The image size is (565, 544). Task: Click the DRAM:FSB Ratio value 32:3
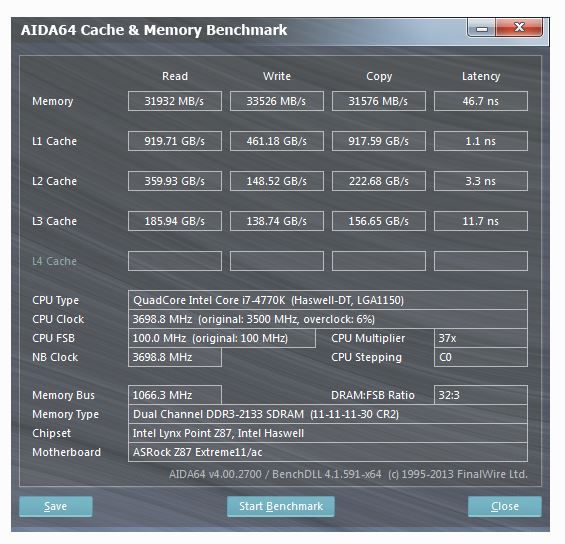[481, 395]
